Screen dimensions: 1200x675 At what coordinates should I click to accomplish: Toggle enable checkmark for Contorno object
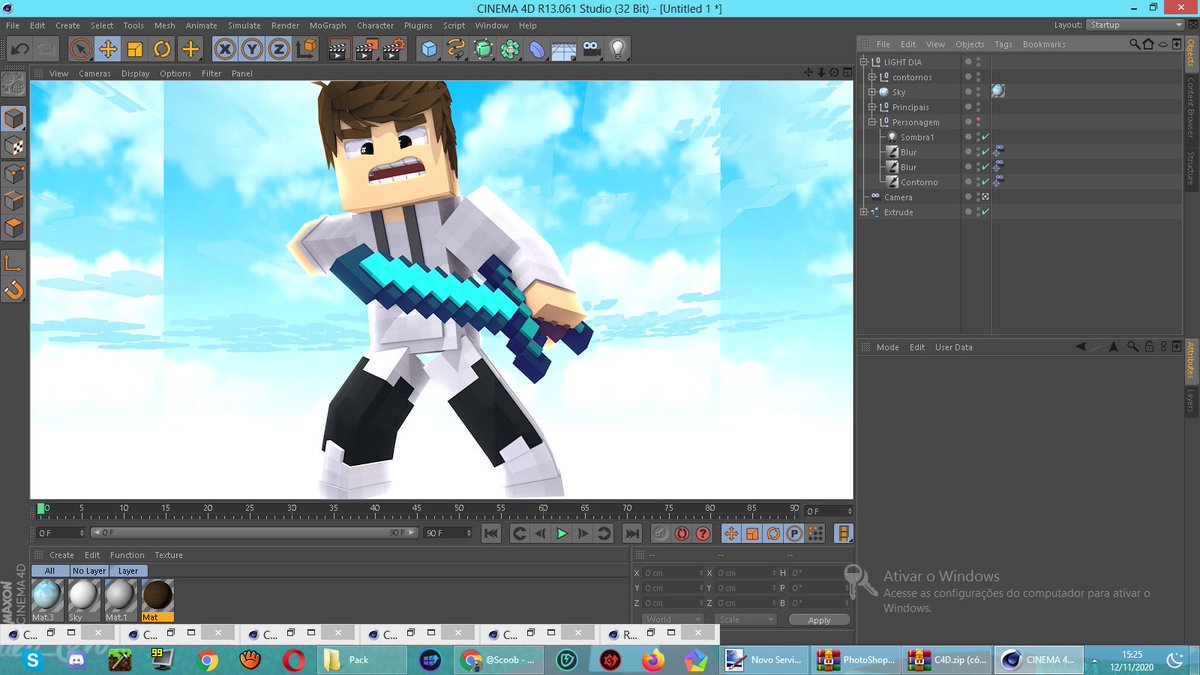[x=986, y=182]
